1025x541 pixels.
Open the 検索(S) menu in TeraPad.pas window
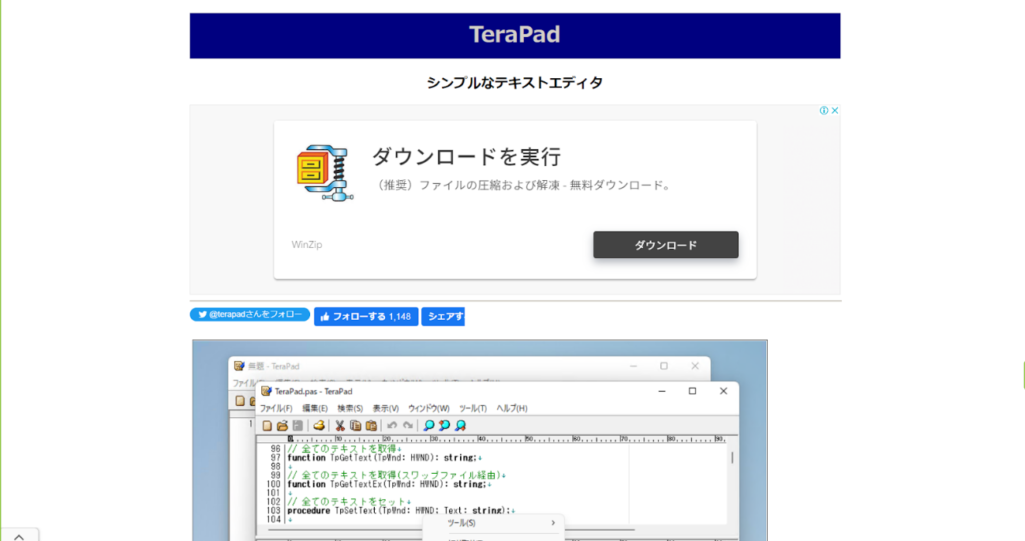(x=350, y=408)
